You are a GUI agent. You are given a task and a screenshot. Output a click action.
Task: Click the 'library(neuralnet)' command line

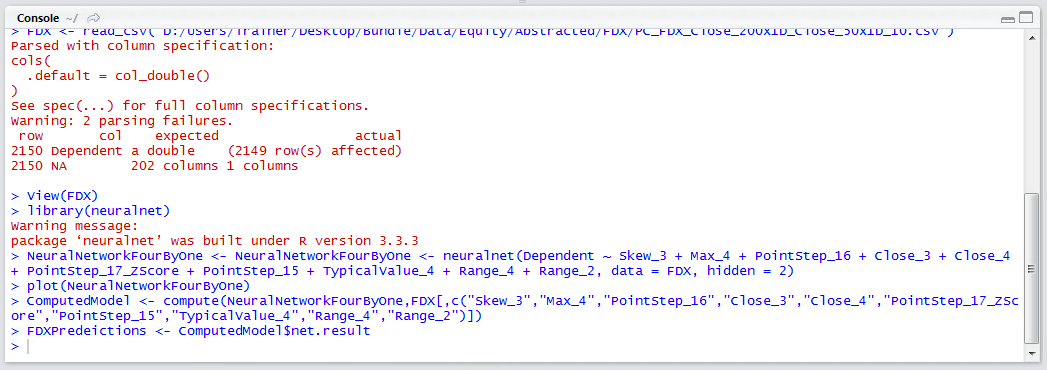[91, 211]
